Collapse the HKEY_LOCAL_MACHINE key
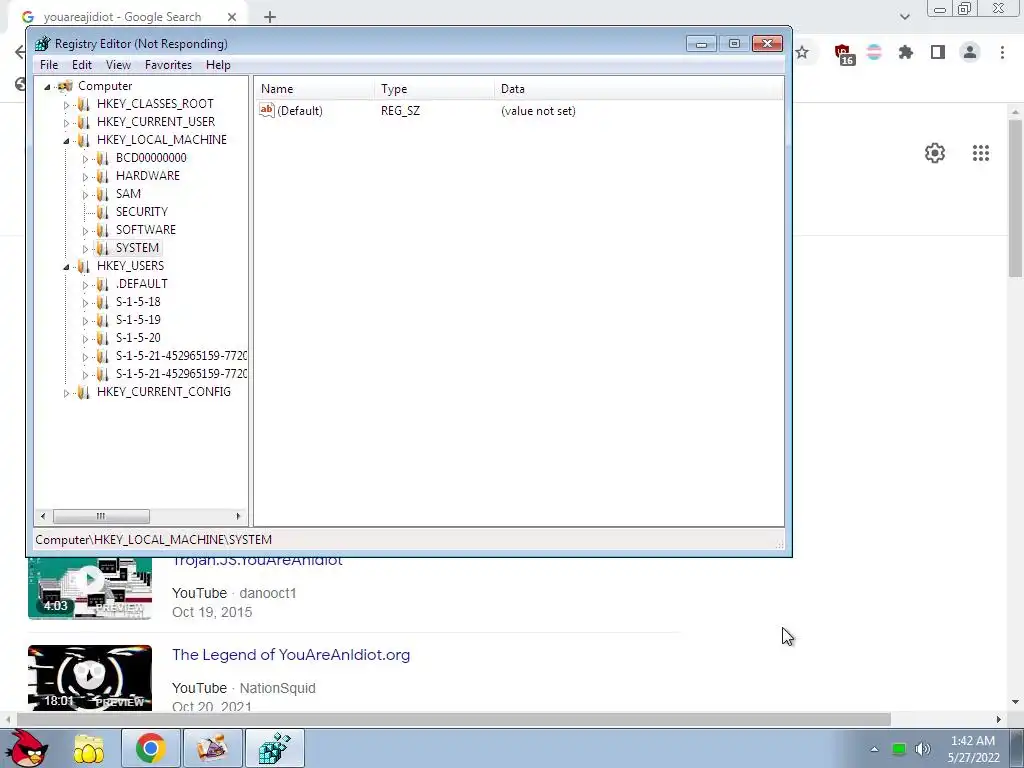Image resolution: width=1024 pixels, height=768 pixels. point(66,140)
